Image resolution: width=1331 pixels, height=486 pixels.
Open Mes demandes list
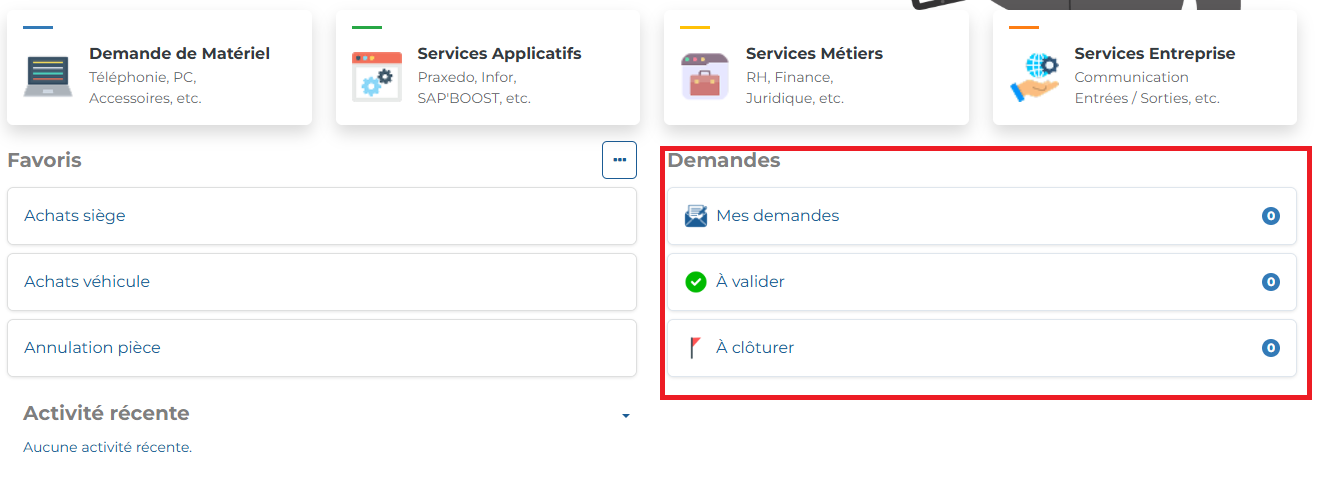click(x=982, y=216)
